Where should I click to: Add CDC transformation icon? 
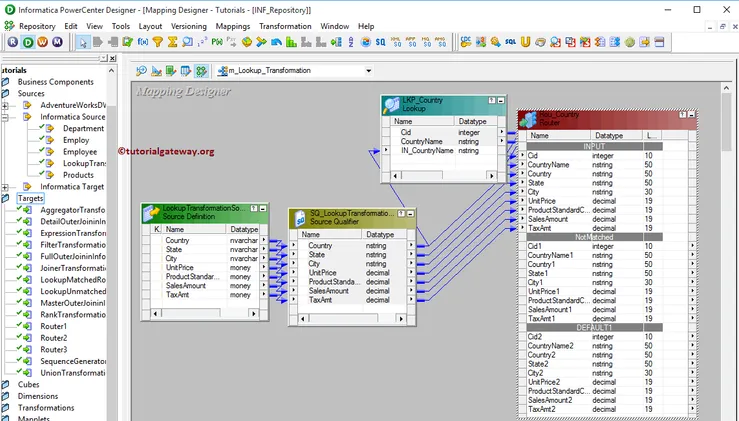466,42
